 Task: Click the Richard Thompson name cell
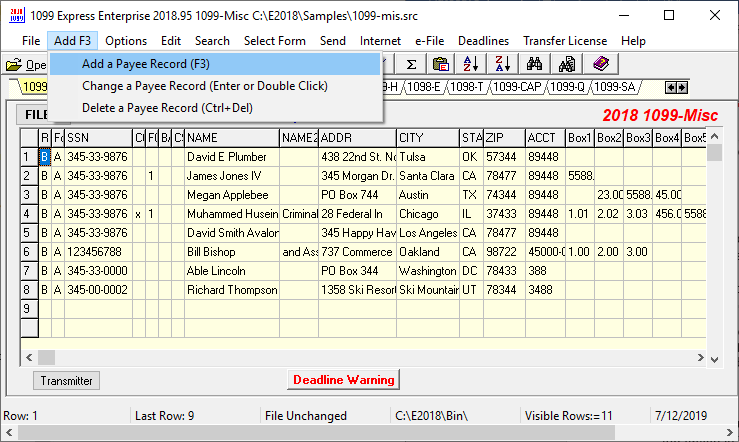(x=232, y=290)
